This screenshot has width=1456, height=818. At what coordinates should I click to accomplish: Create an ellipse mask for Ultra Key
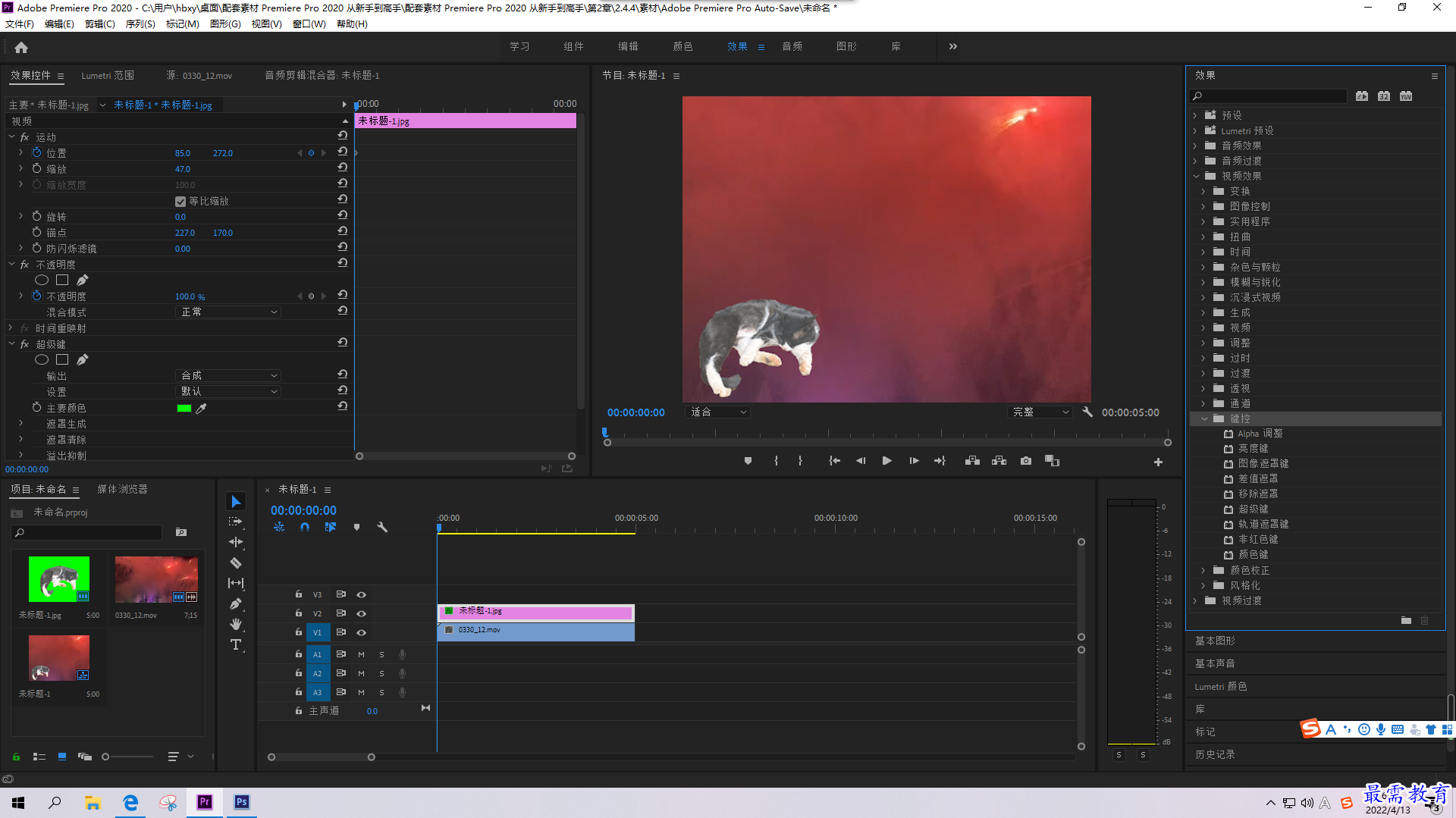point(42,359)
